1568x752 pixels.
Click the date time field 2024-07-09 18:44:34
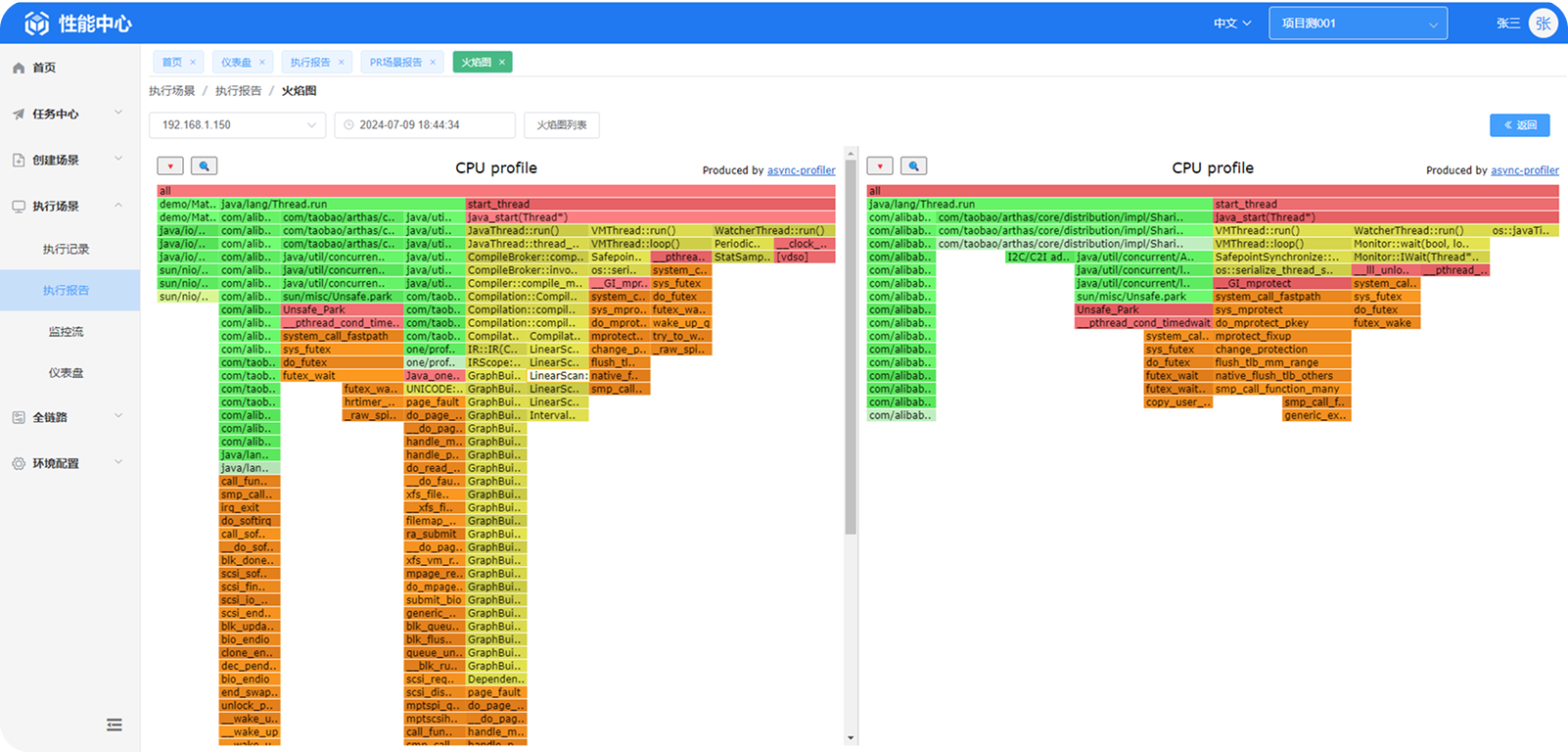(x=424, y=125)
